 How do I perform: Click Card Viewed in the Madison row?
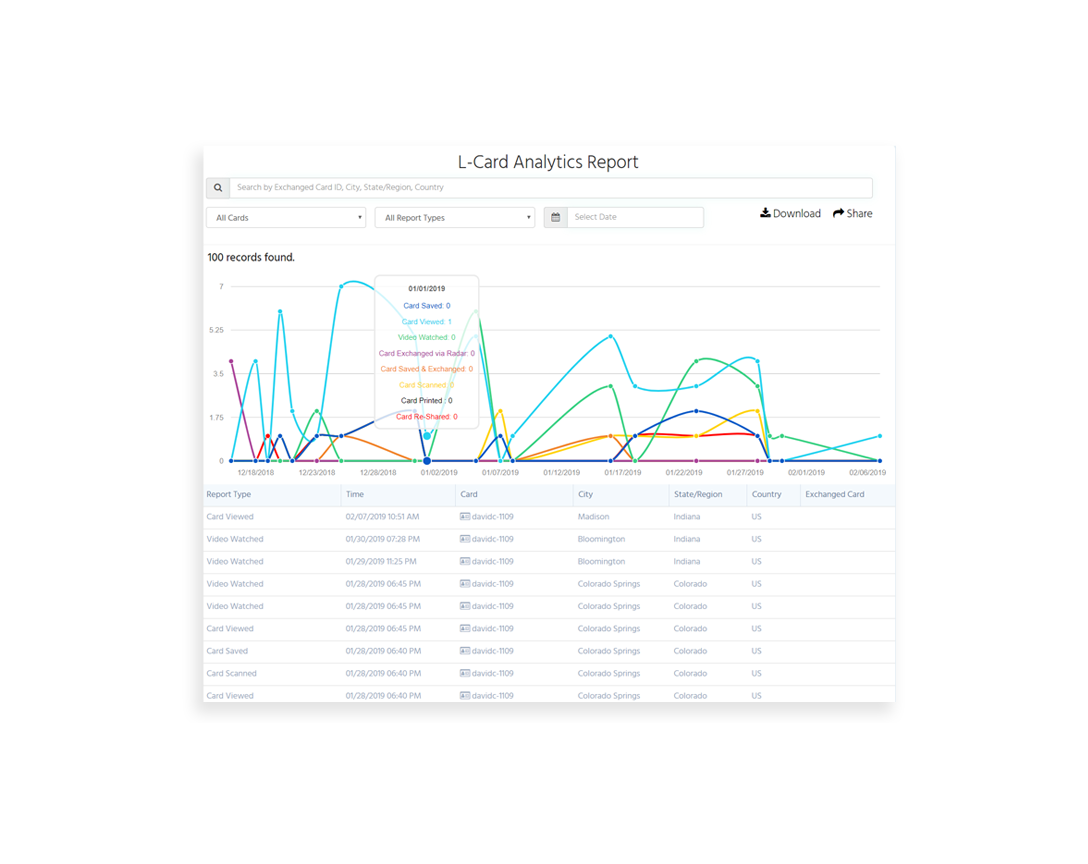230,517
